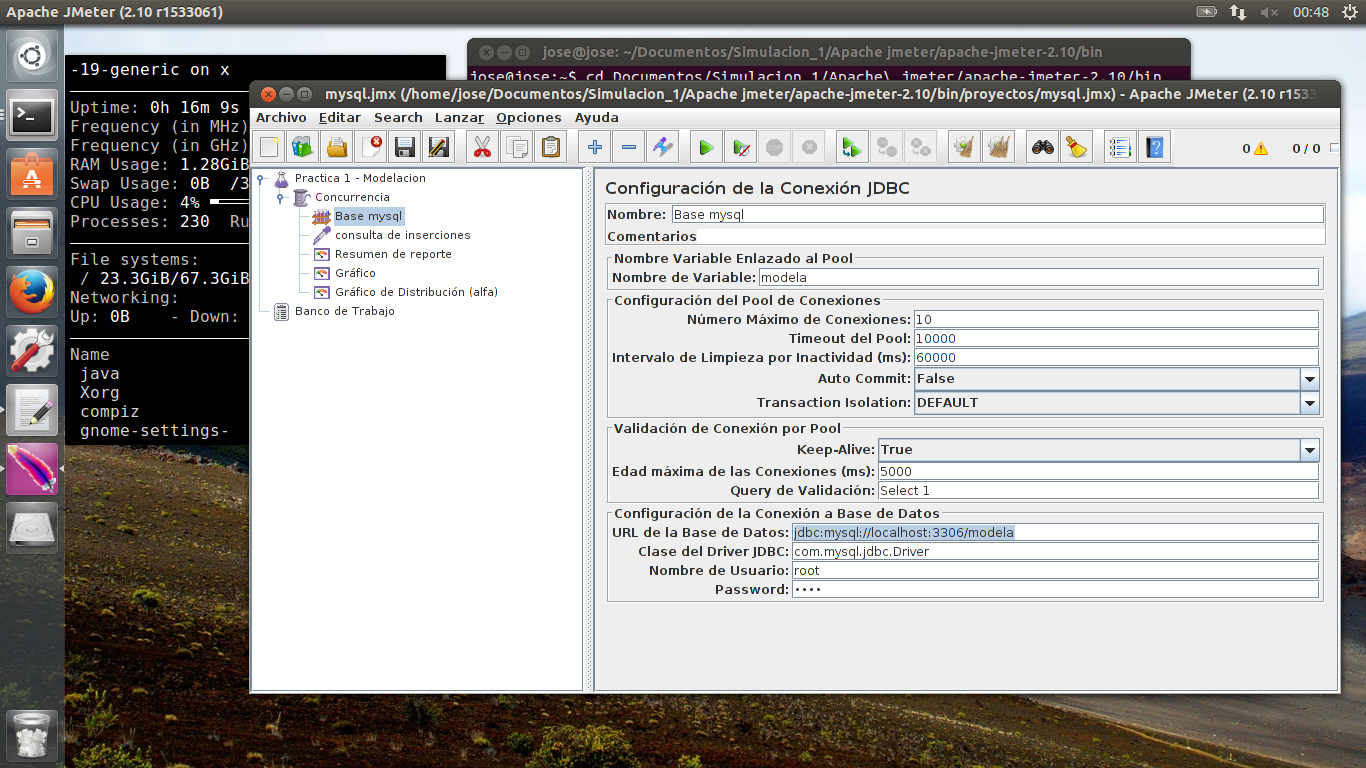This screenshot has height=768, width=1366.
Task: Click the Comentarios field
Action: coord(1011,236)
